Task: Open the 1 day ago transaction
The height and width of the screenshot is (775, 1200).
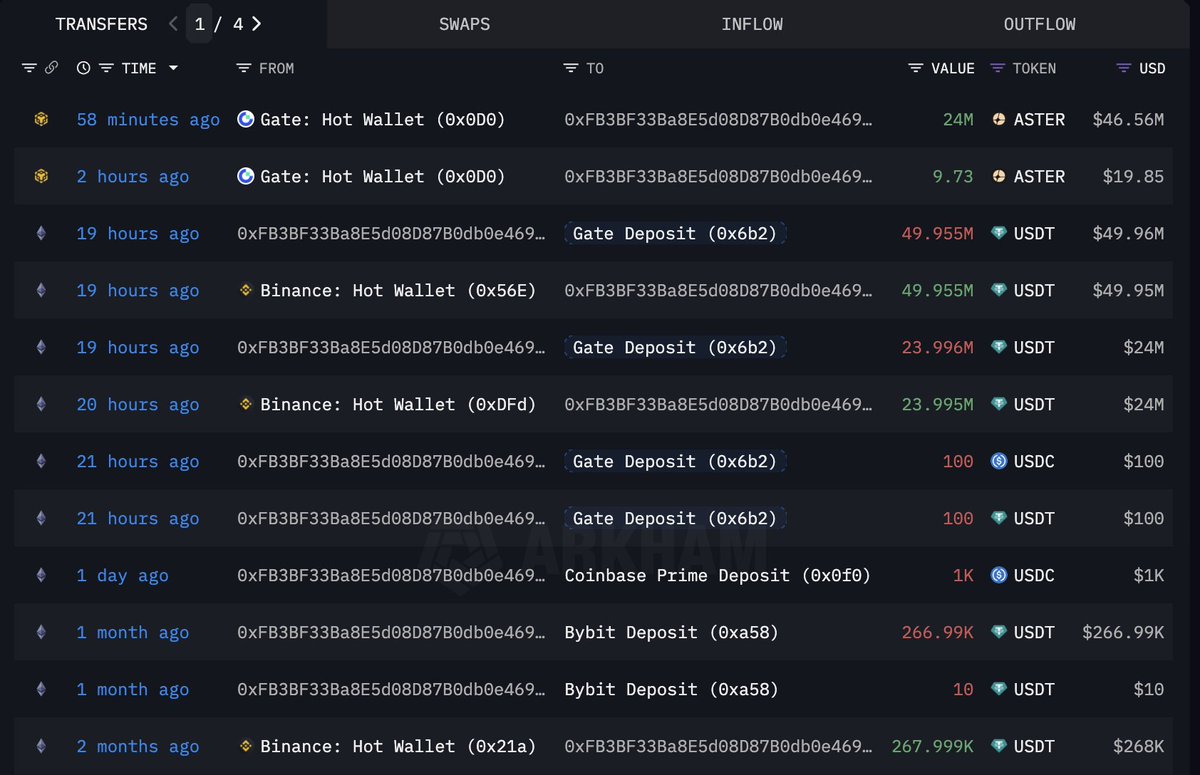Action: (122, 575)
